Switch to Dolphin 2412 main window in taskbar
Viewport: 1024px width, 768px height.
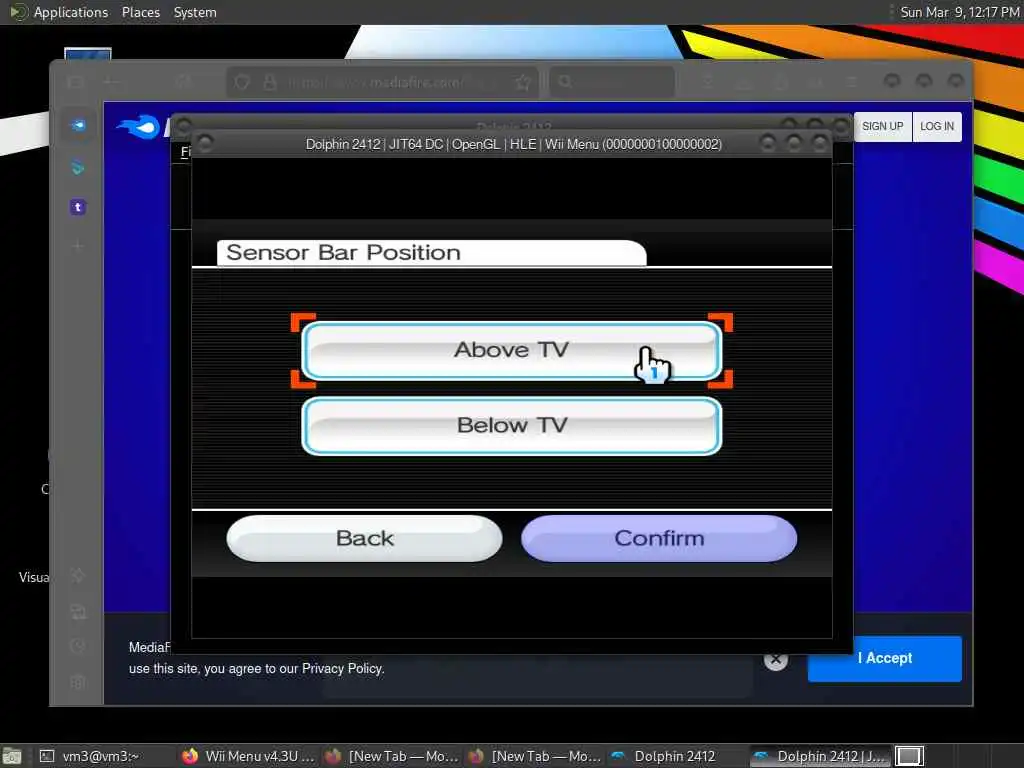click(x=665, y=756)
